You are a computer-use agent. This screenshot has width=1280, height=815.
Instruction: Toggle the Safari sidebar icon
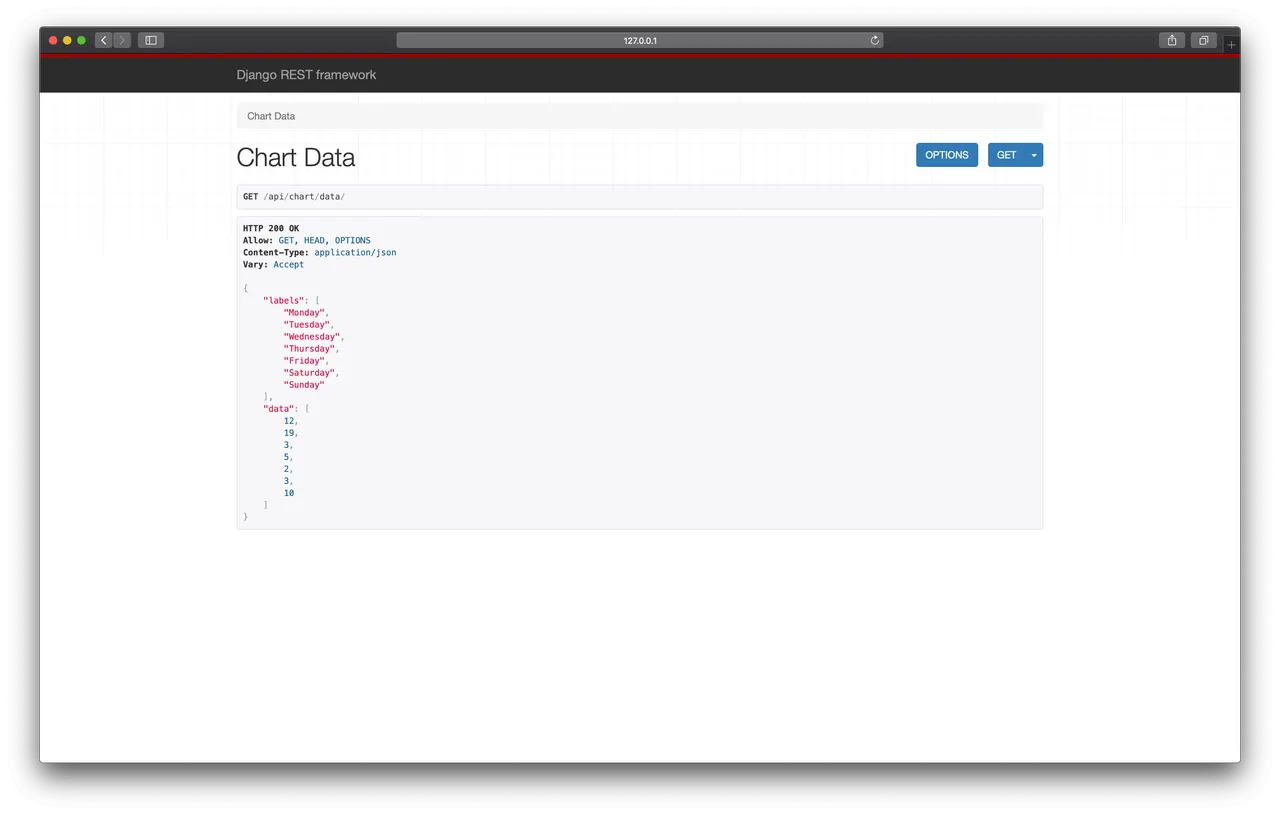coord(151,40)
